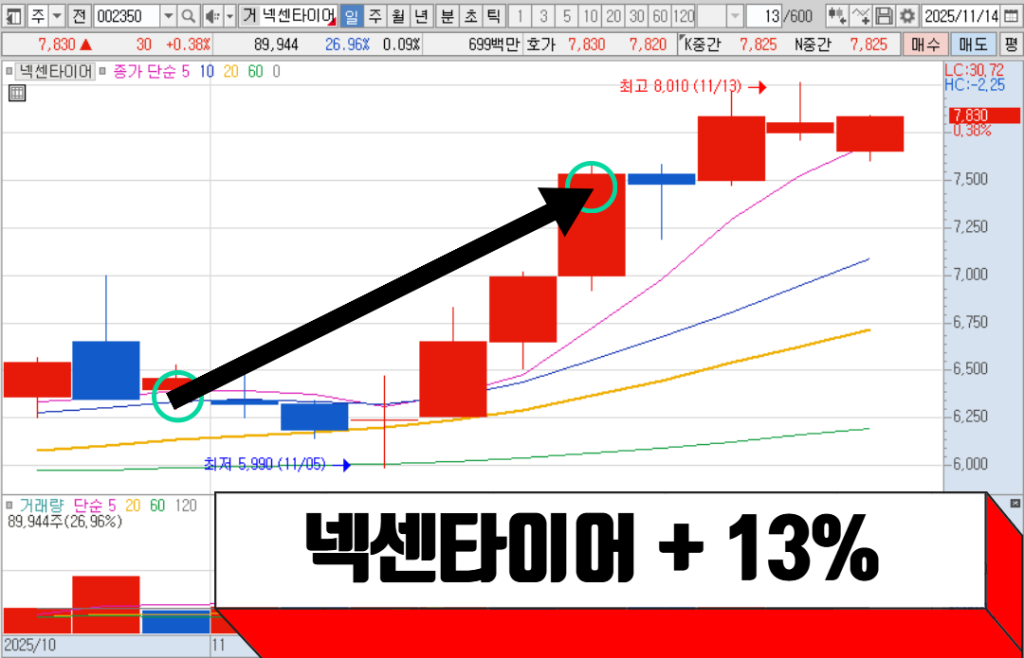Screen dimensions: 1024x658
Task: Click the data grid icon below stock name
Action: pos(16,93)
